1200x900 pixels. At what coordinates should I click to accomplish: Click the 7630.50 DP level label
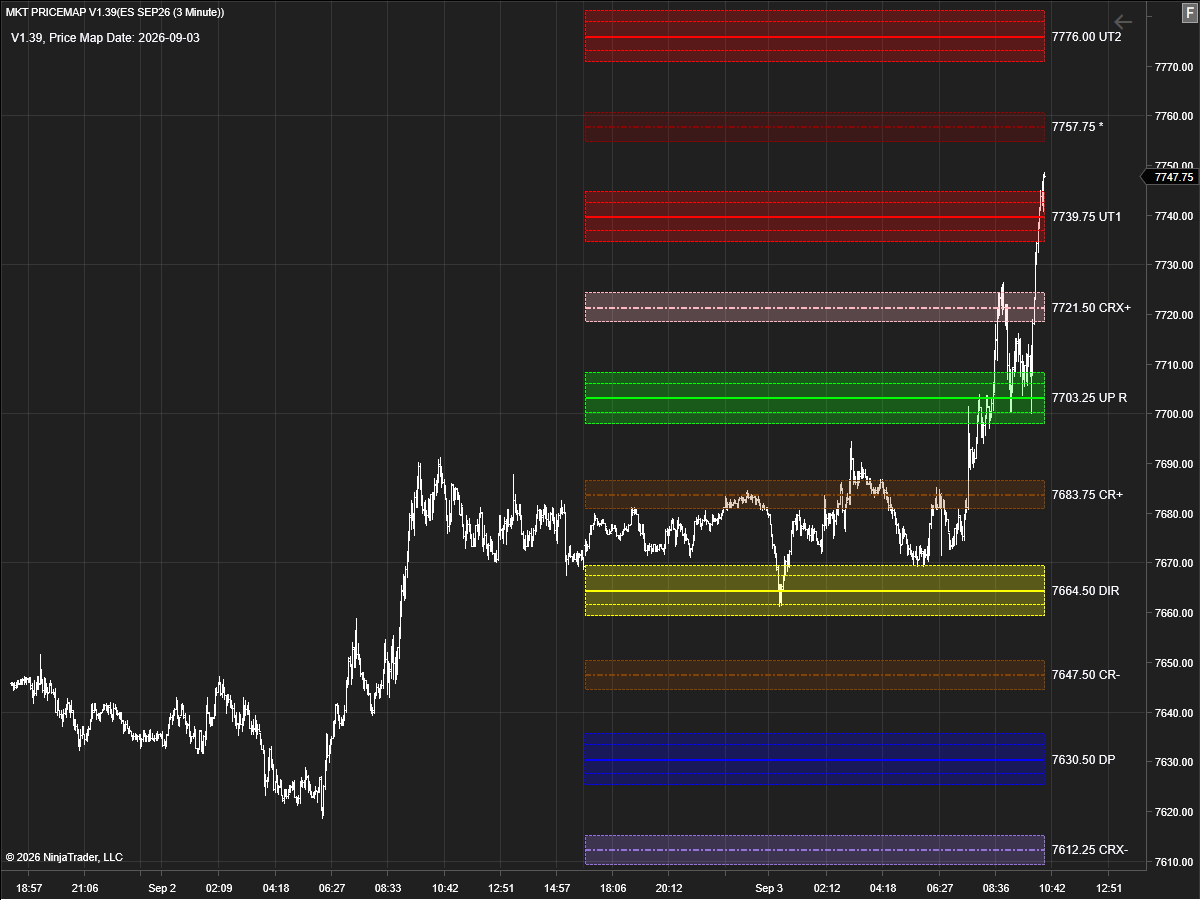[x=1083, y=760]
